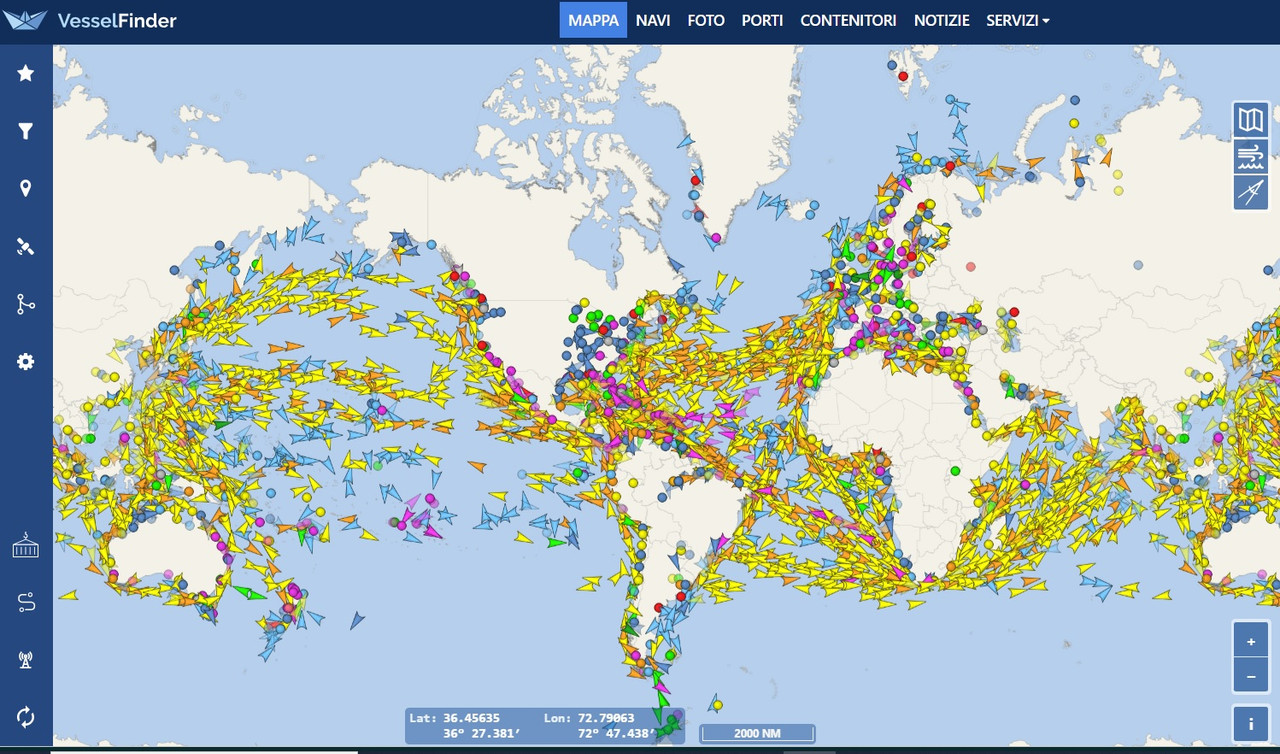Expand the SERVIZI dropdown menu
This screenshot has height=754, width=1280.
(1018, 20)
